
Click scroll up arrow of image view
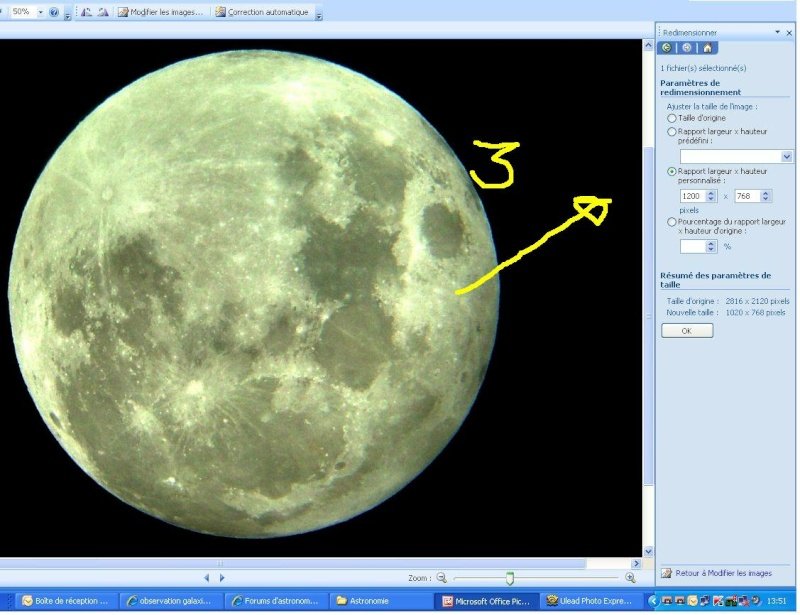tap(648, 45)
